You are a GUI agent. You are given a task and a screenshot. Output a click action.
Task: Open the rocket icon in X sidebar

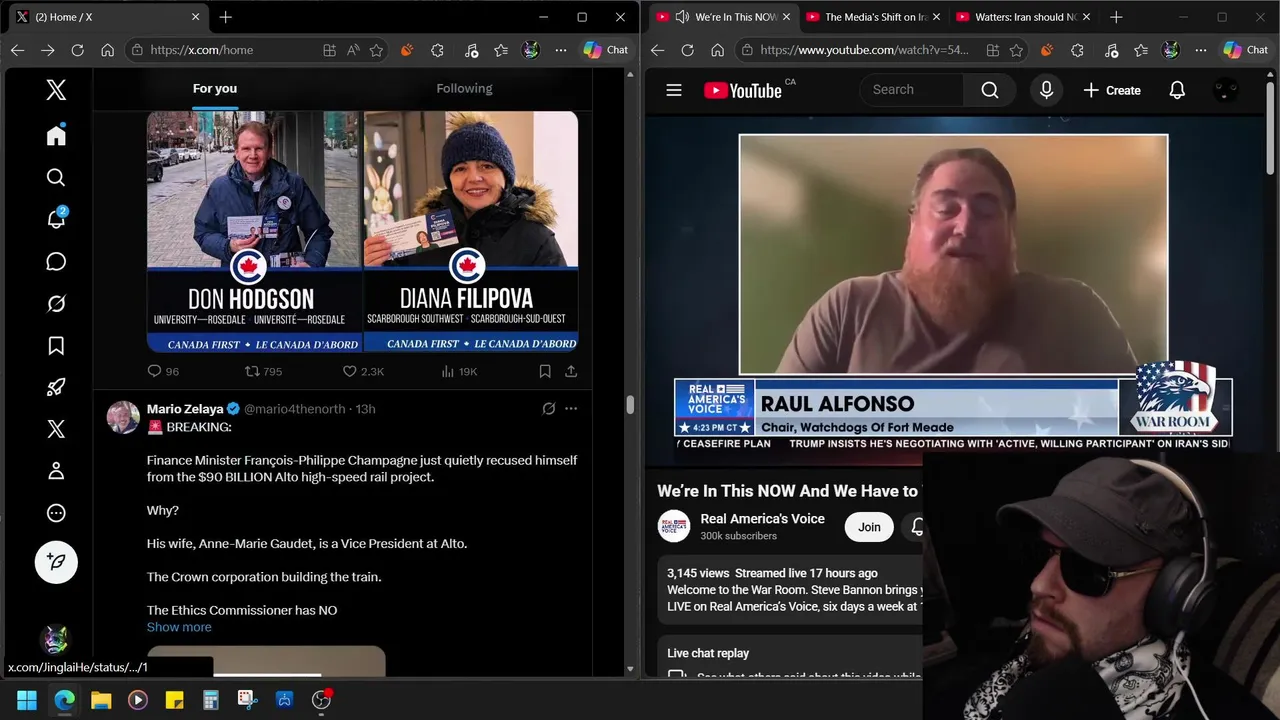[x=56, y=387]
